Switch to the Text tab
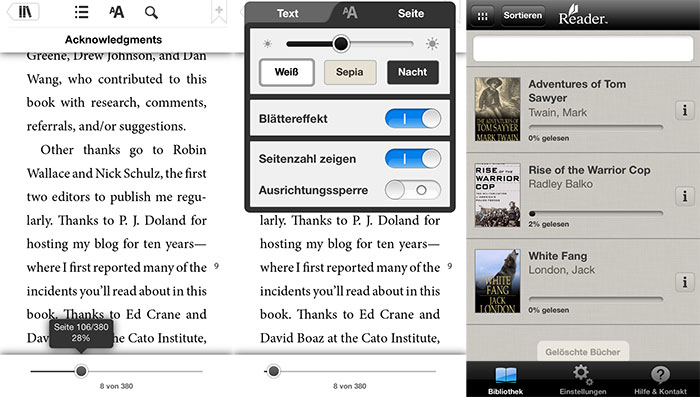 pos(288,14)
